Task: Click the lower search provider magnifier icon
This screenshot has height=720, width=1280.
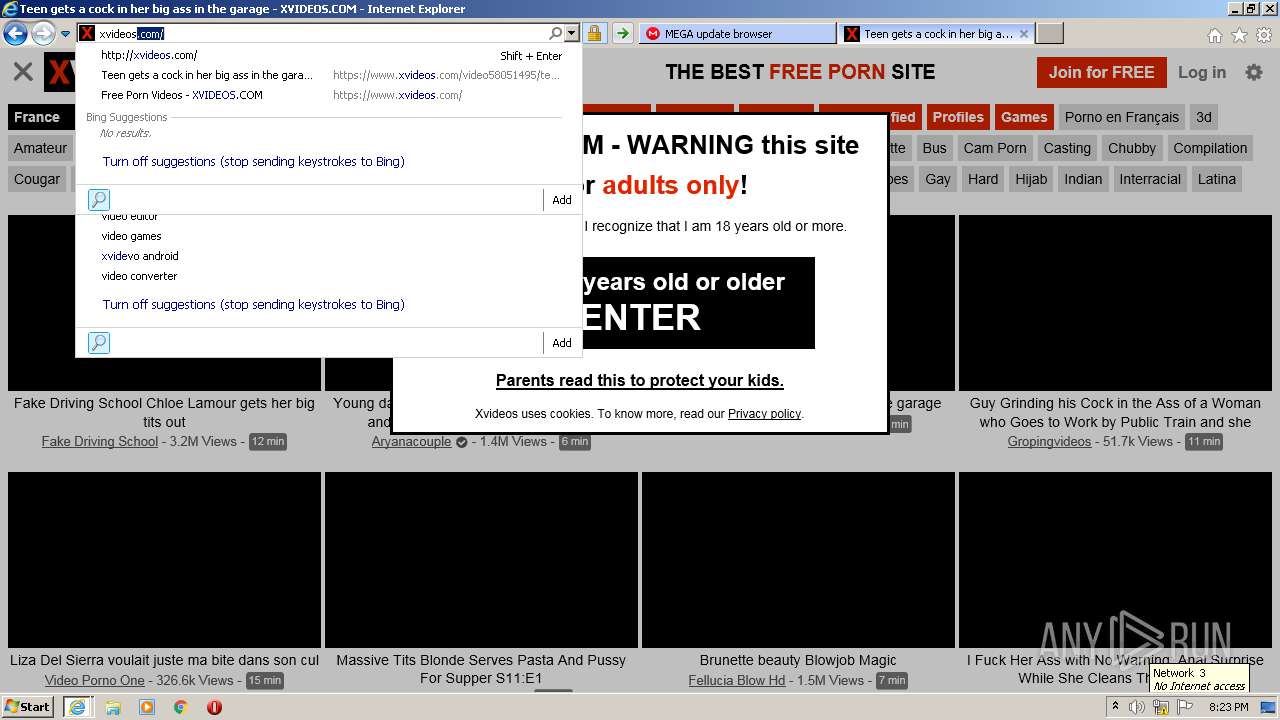Action: click(99, 343)
